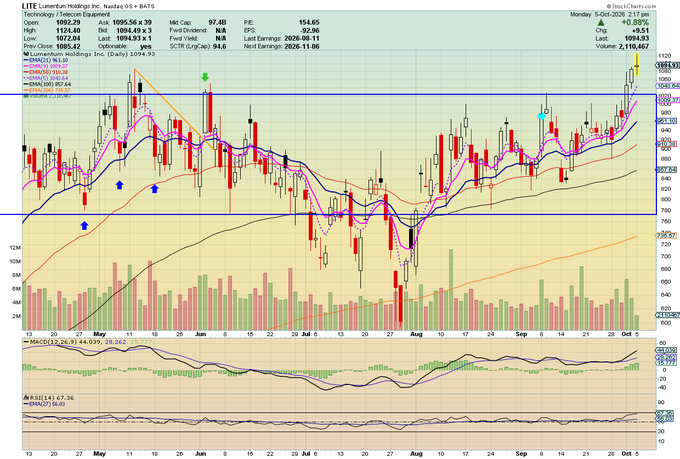This screenshot has width=680, height=459.
Task: Click the P/E value 154.65
Action: pyautogui.click(x=309, y=22)
